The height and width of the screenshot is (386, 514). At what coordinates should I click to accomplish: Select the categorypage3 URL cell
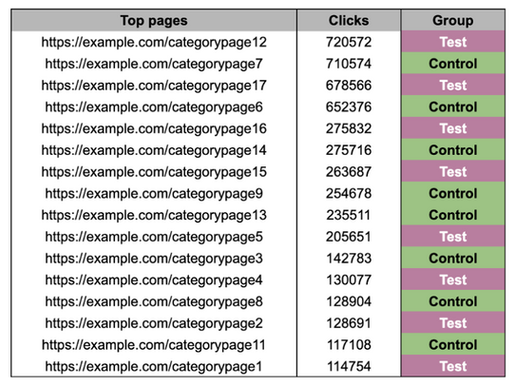154,258
